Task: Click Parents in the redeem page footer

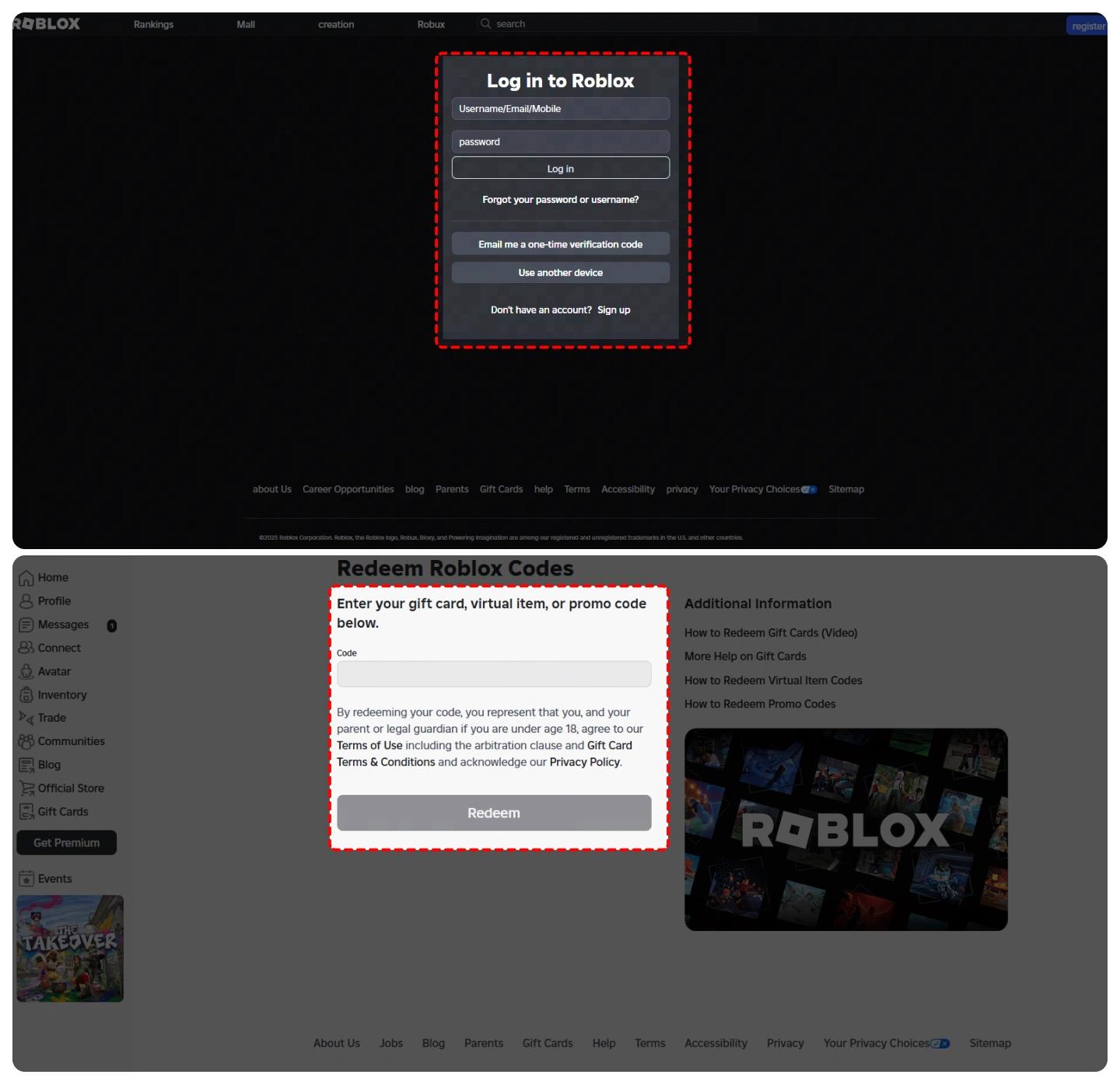Action: pyautogui.click(x=484, y=1044)
